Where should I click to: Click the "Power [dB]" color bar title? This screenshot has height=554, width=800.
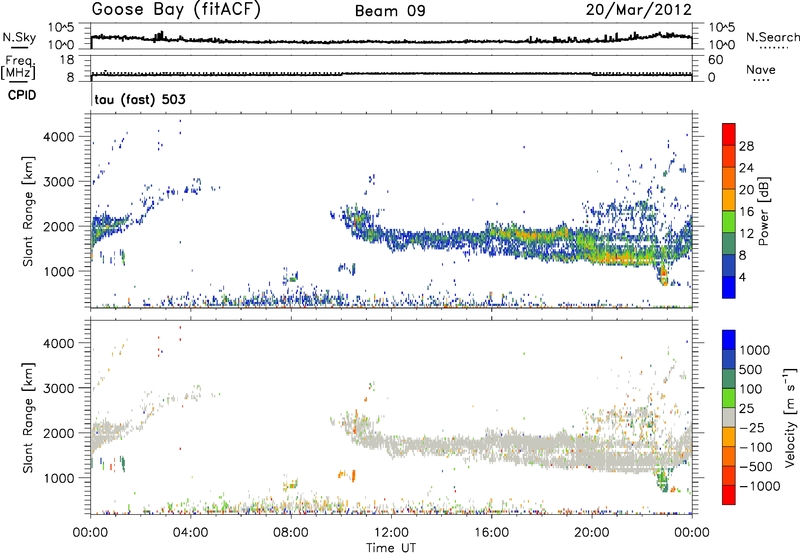click(763, 211)
